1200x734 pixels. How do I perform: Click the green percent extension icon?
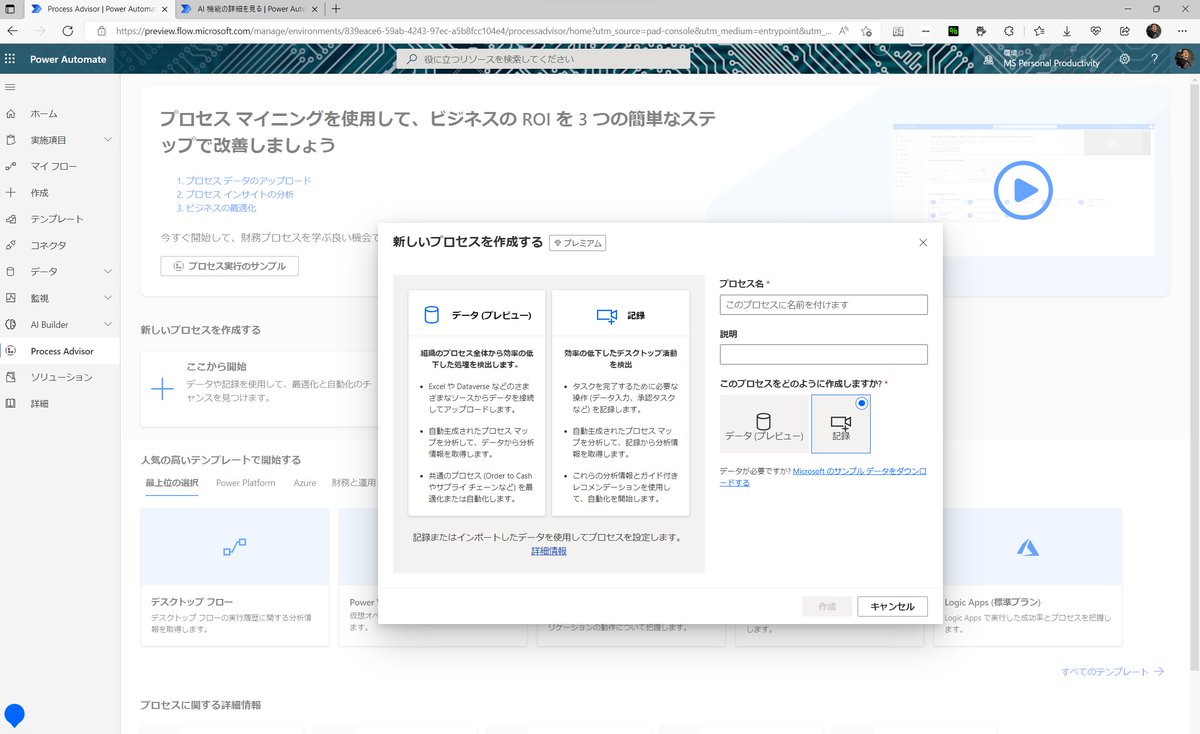(954, 31)
